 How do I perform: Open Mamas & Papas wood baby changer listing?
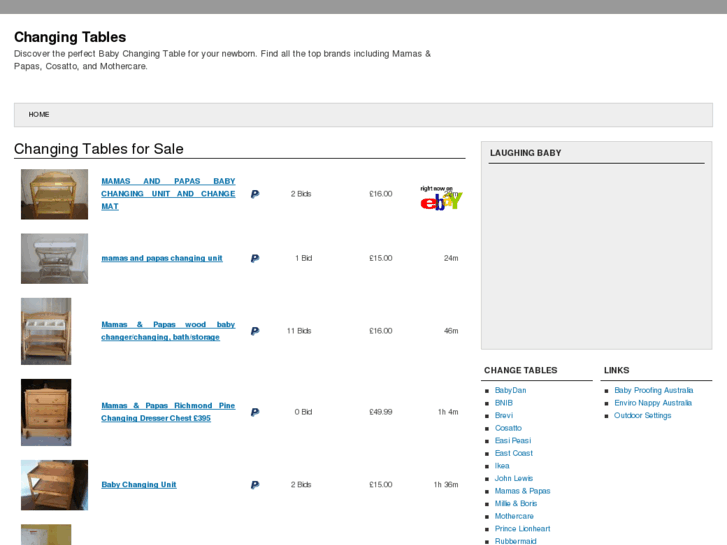click(168, 331)
